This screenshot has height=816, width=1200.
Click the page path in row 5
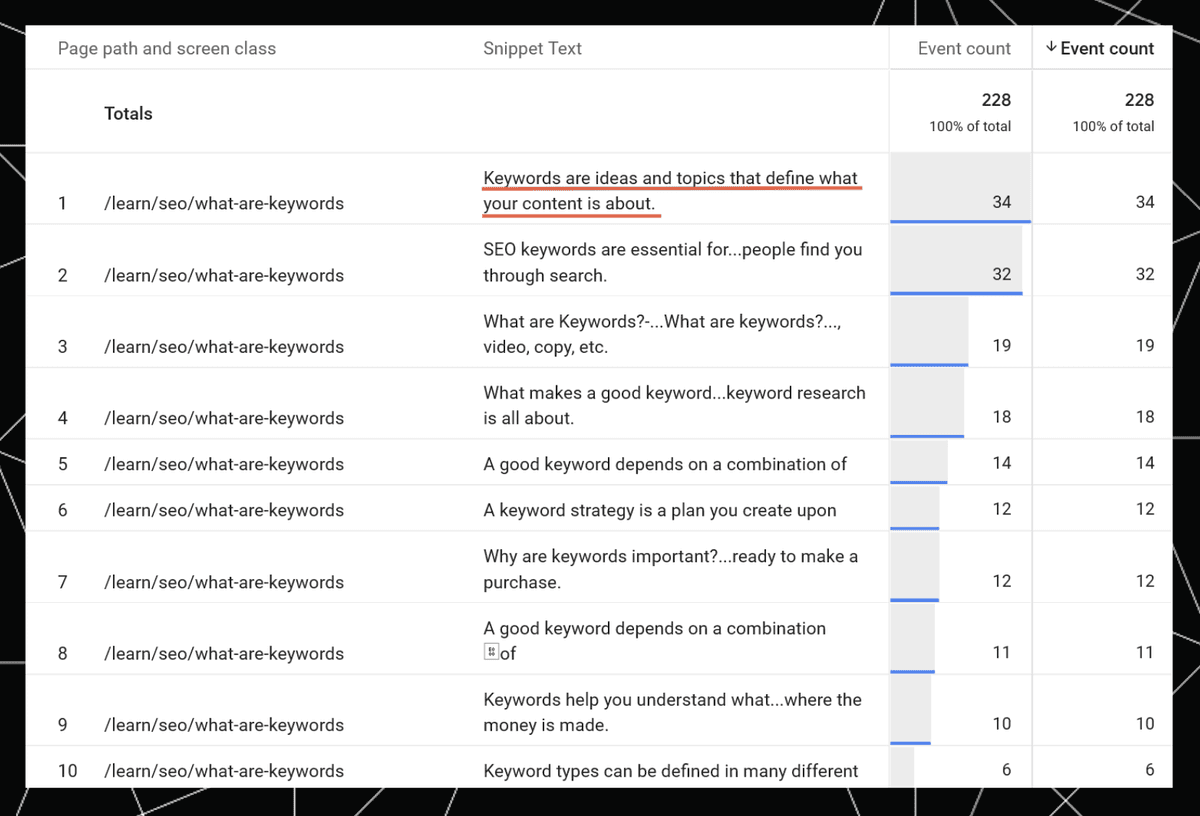point(223,464)
